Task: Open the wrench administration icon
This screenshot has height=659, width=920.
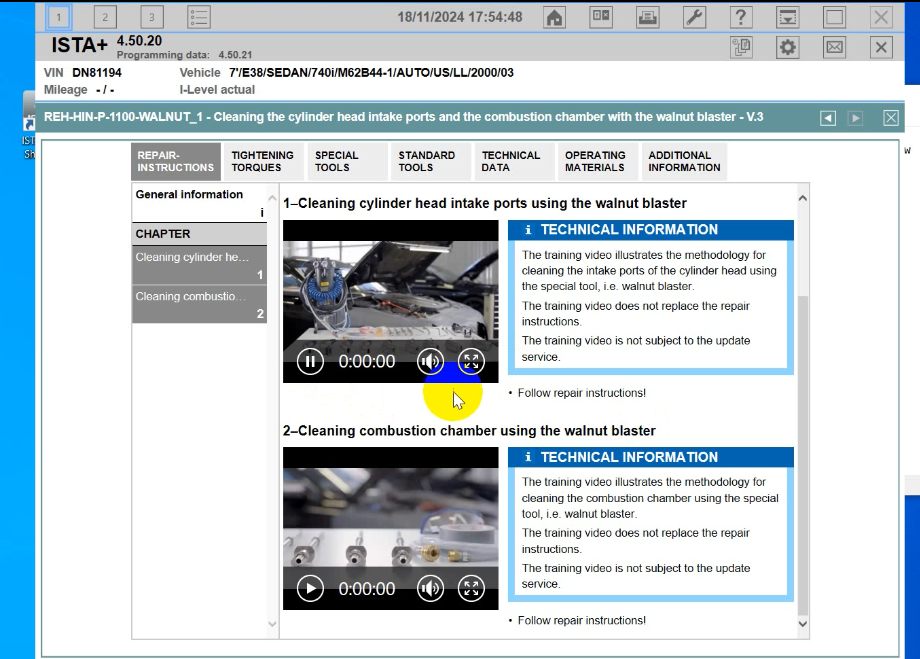Action: coord(694,17)
